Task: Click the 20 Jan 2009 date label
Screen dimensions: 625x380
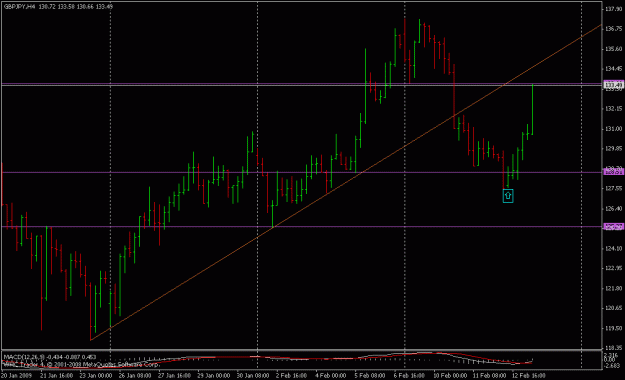Action: [x=15, y=376]
